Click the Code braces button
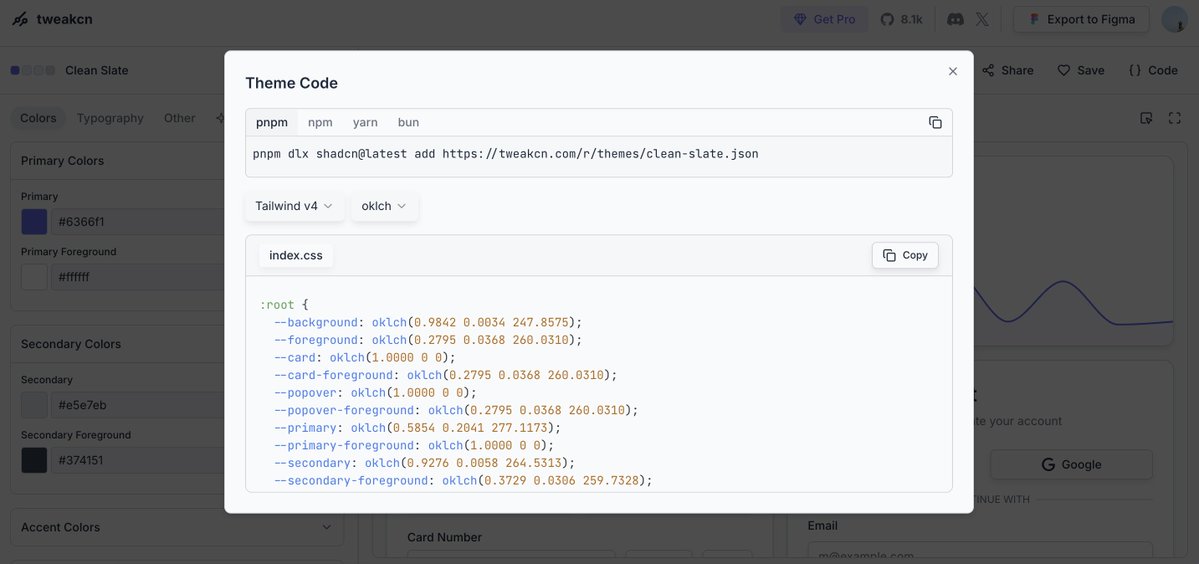 [1153, 70]
